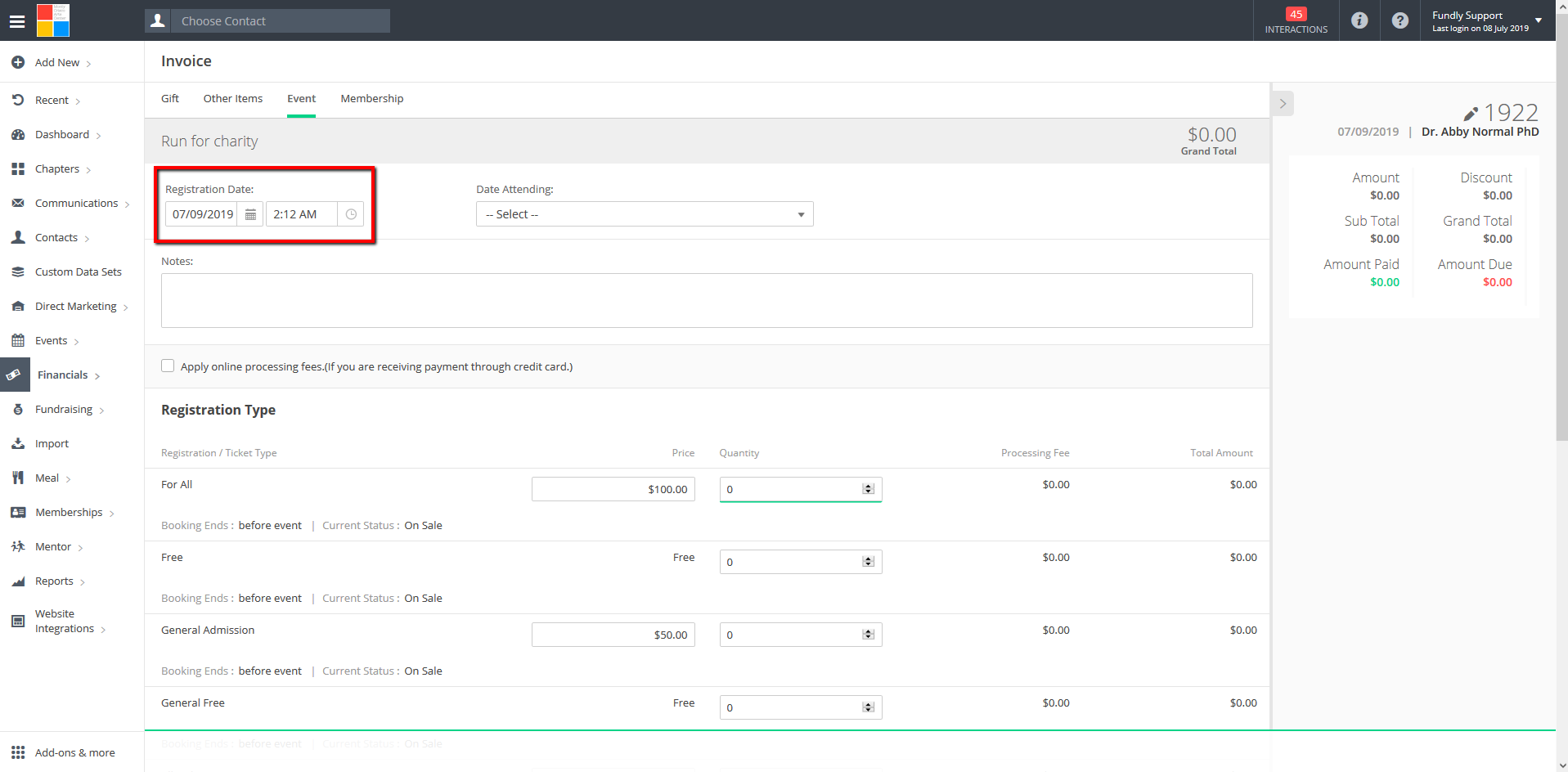Select the Event tab
The image size is (1568, 772).
(301, 98)
